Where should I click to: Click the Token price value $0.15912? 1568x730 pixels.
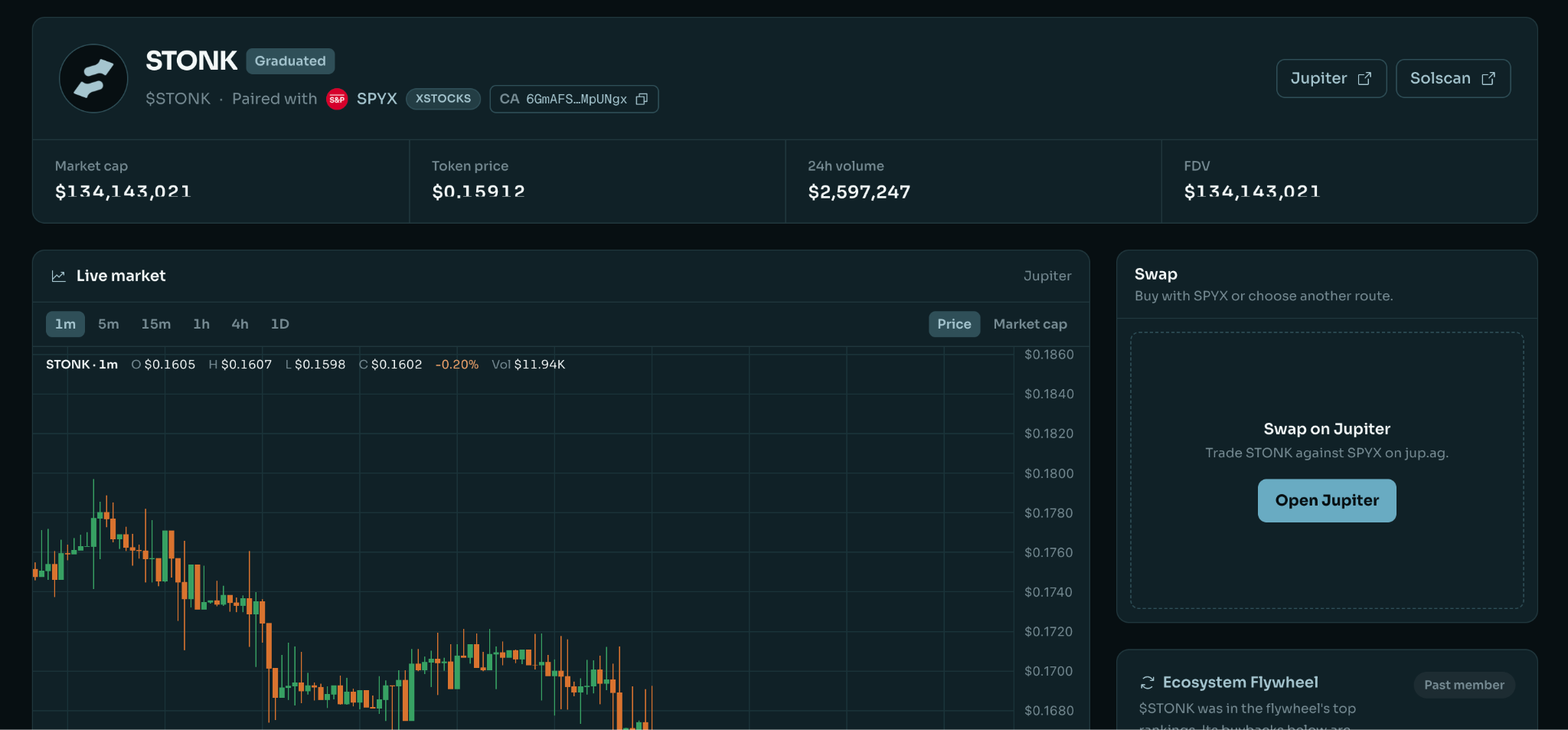[479, 192]
